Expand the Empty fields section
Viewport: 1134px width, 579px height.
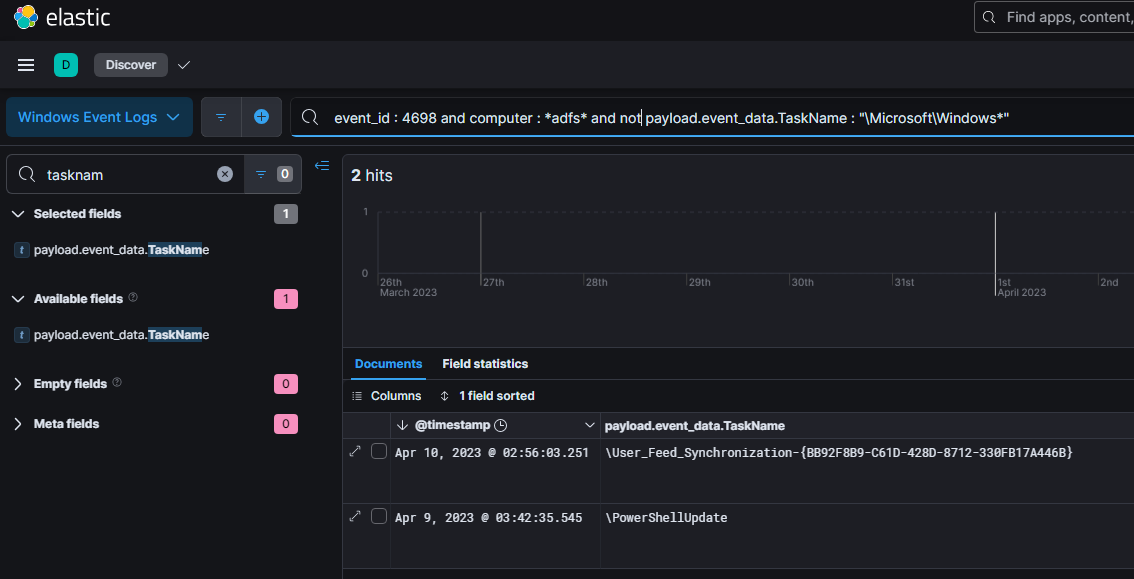click(18, 384)
